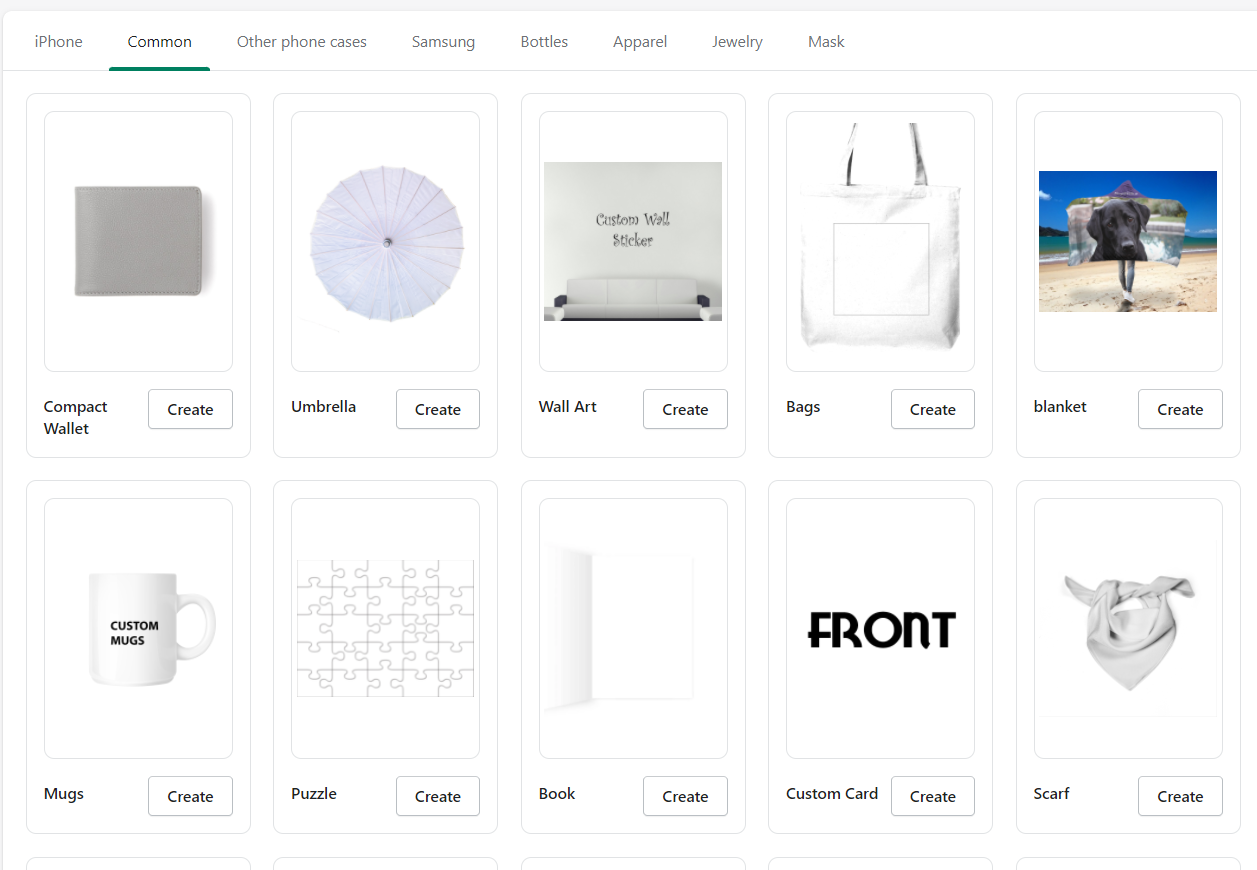This screenshot has height=870, width=1257.
Task: Click Create for Compact Wallet
Action: point(190,409)
